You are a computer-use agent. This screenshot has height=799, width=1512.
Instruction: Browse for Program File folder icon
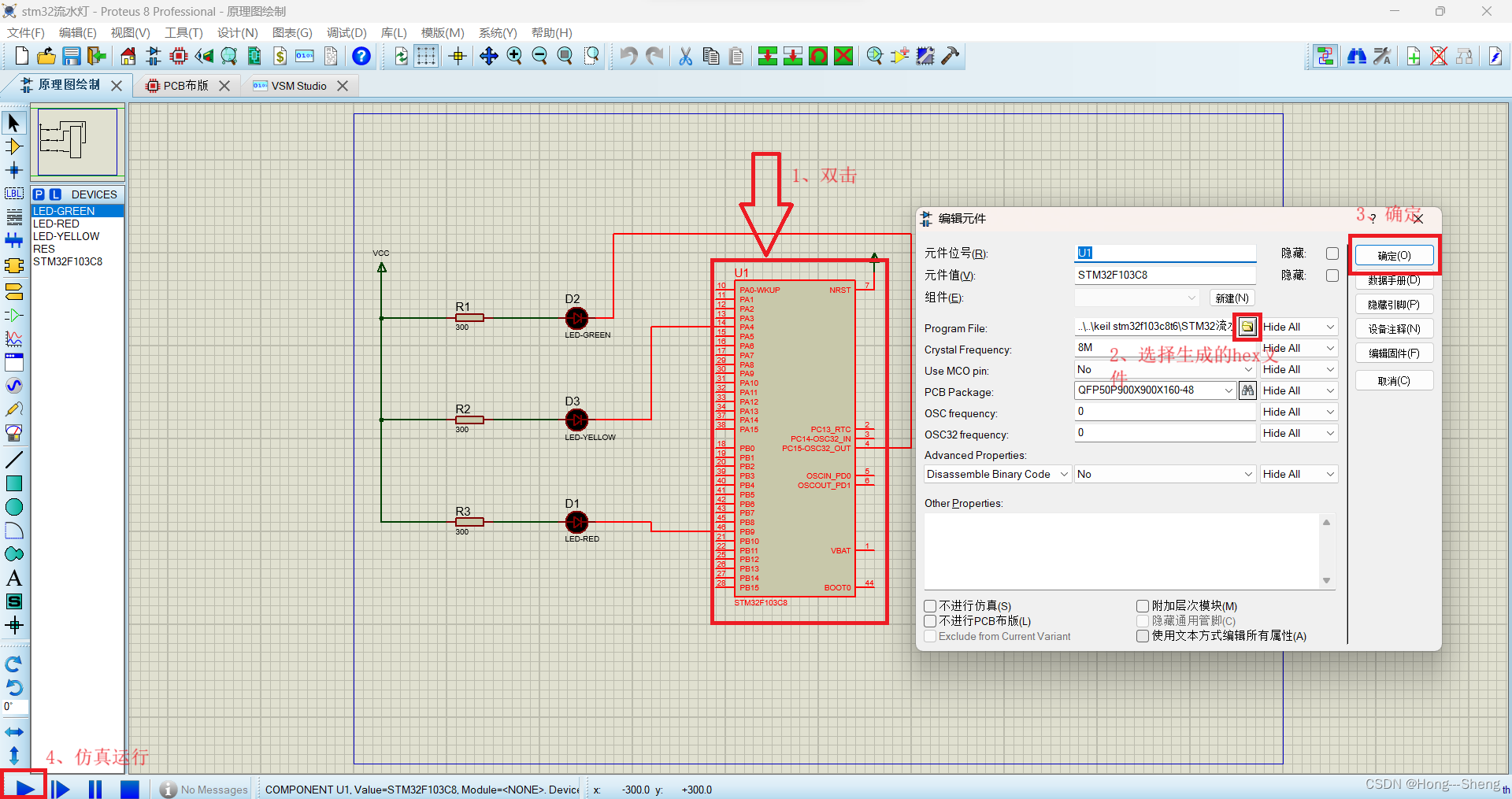[1247, 327]
